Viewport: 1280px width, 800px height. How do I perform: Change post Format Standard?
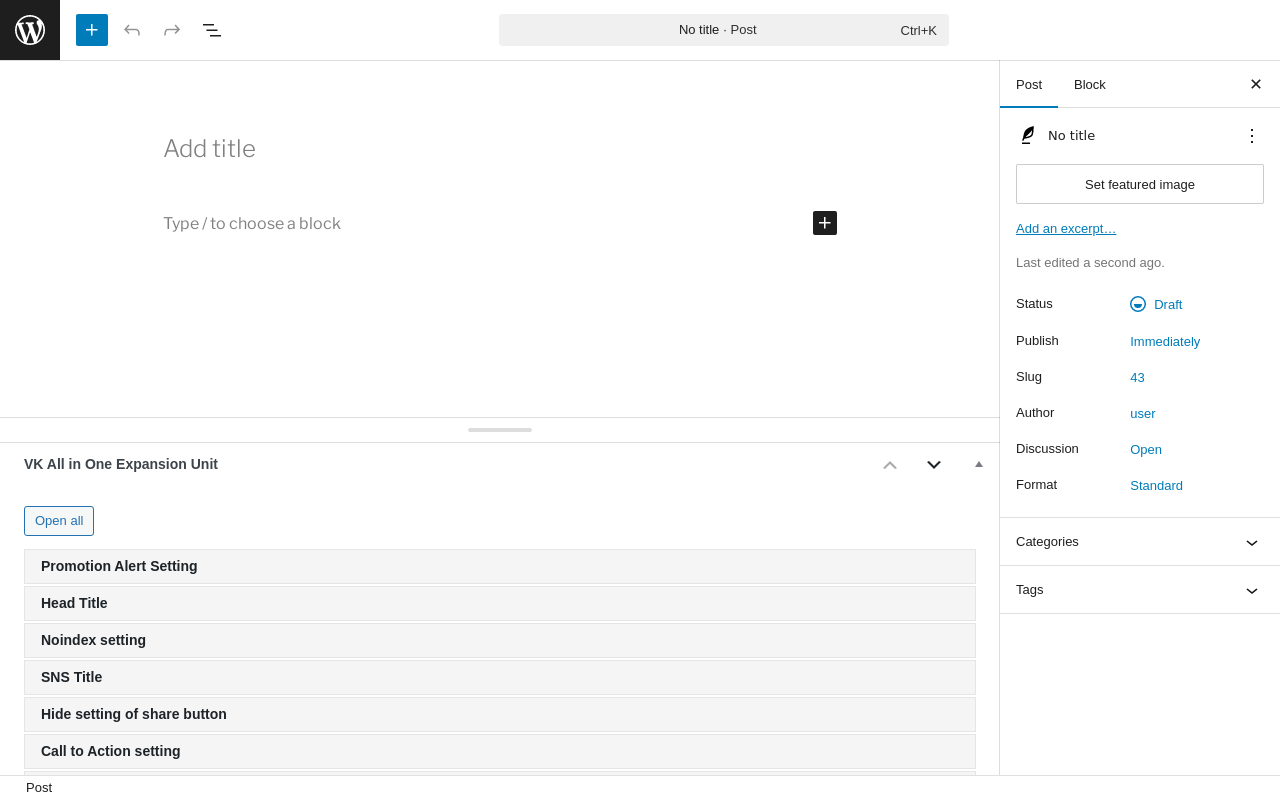point(1156,485)
